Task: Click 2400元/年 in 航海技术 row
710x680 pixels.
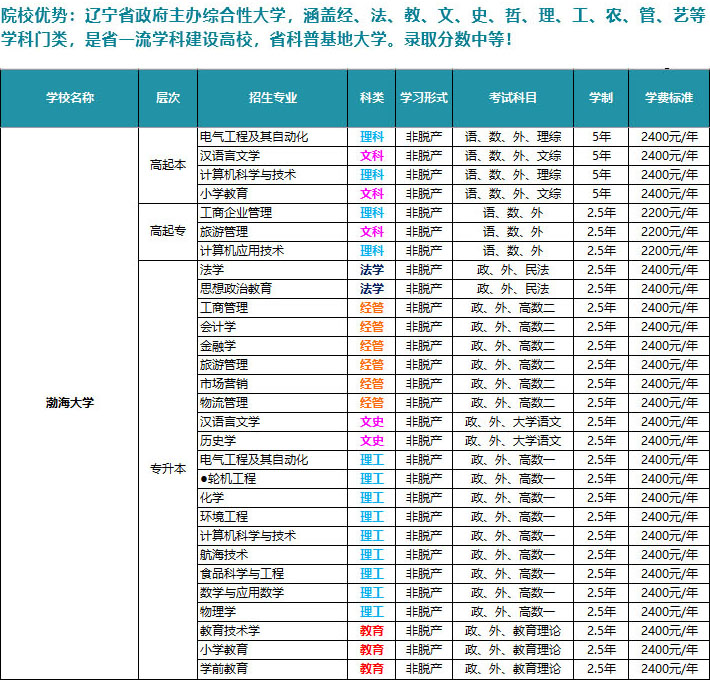Action: (x=669, y=555)
